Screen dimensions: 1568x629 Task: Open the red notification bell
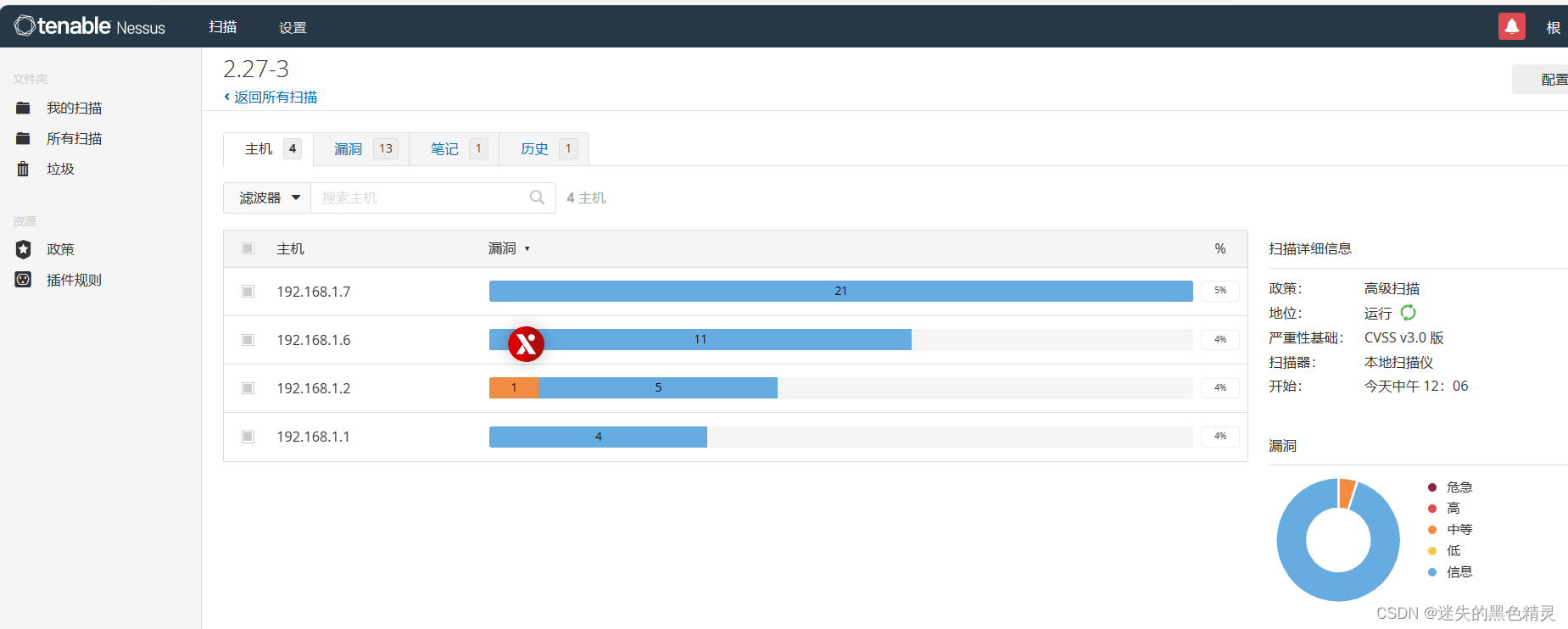pos(1512,26)
